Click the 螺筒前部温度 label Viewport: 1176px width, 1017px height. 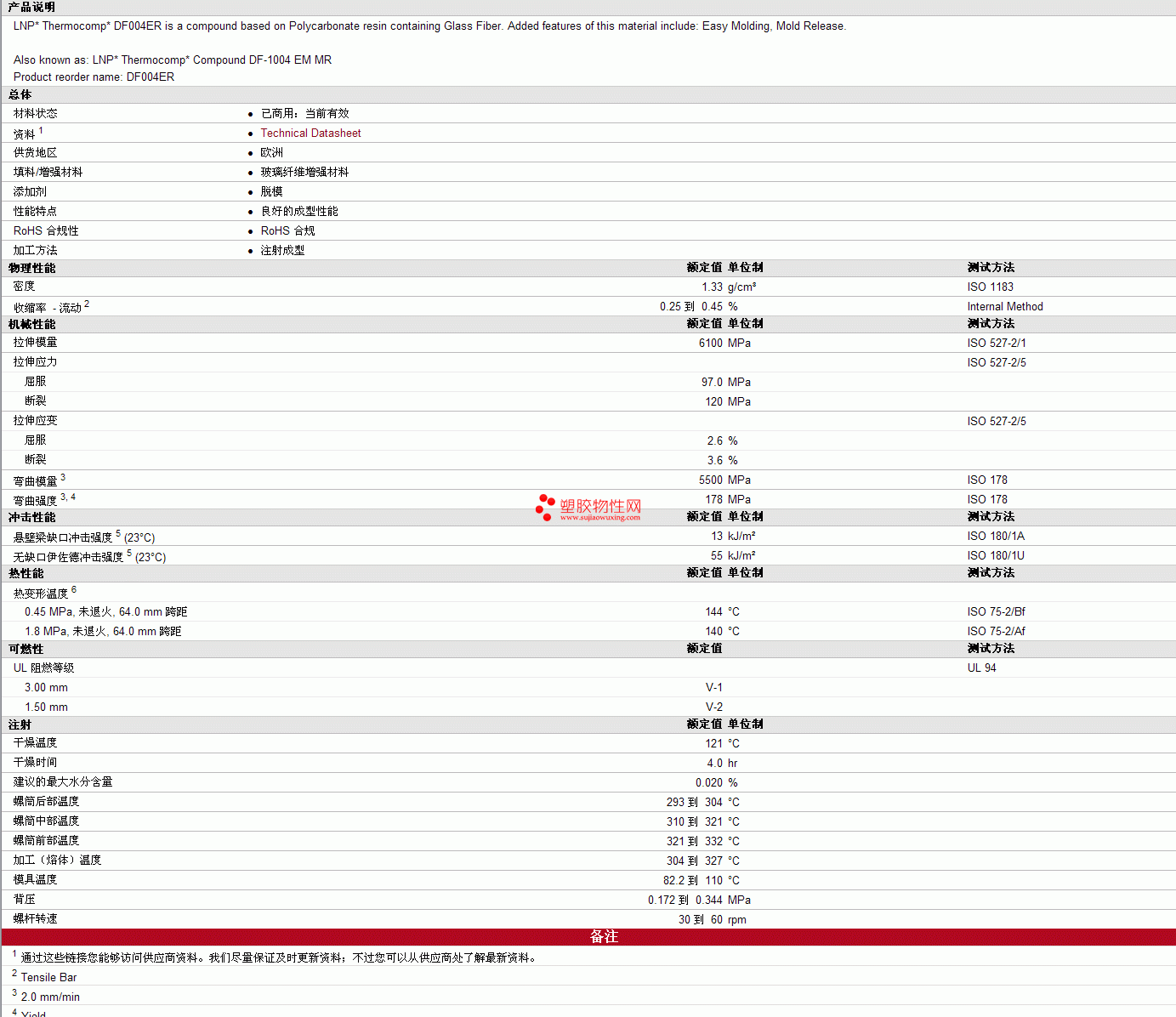[x=47, y=841]
